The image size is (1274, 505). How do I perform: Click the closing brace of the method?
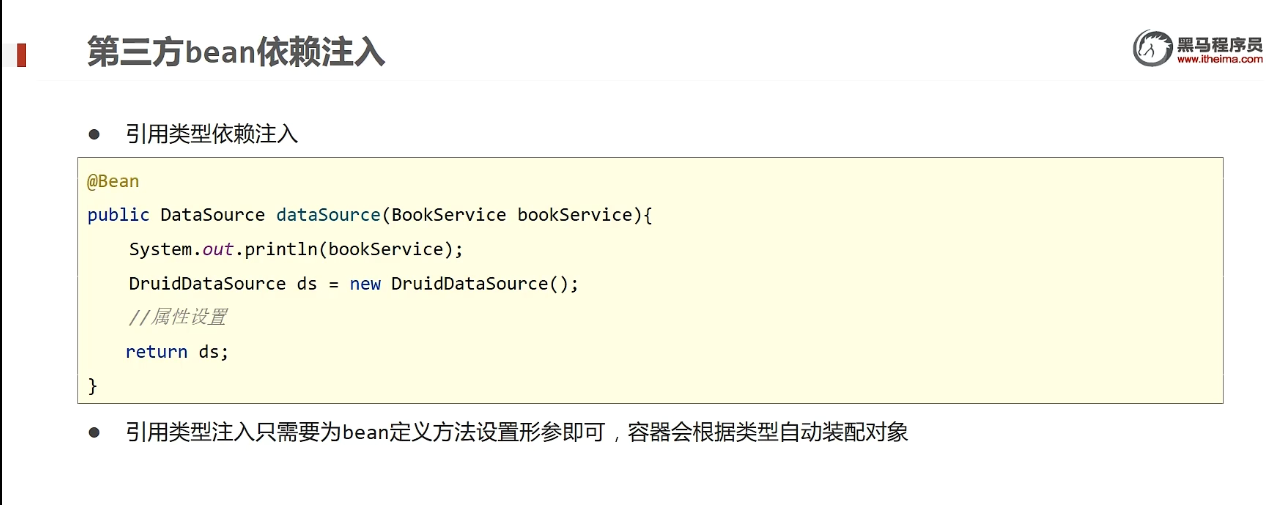pyautogui.click(x=93, y=385)
